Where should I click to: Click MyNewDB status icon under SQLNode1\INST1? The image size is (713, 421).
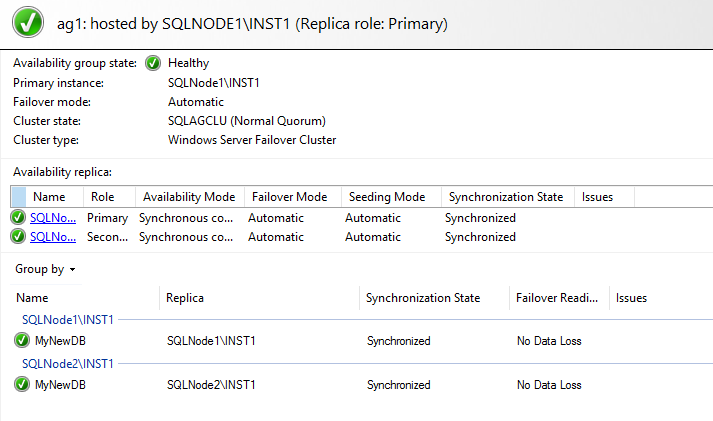pos(23,341)
